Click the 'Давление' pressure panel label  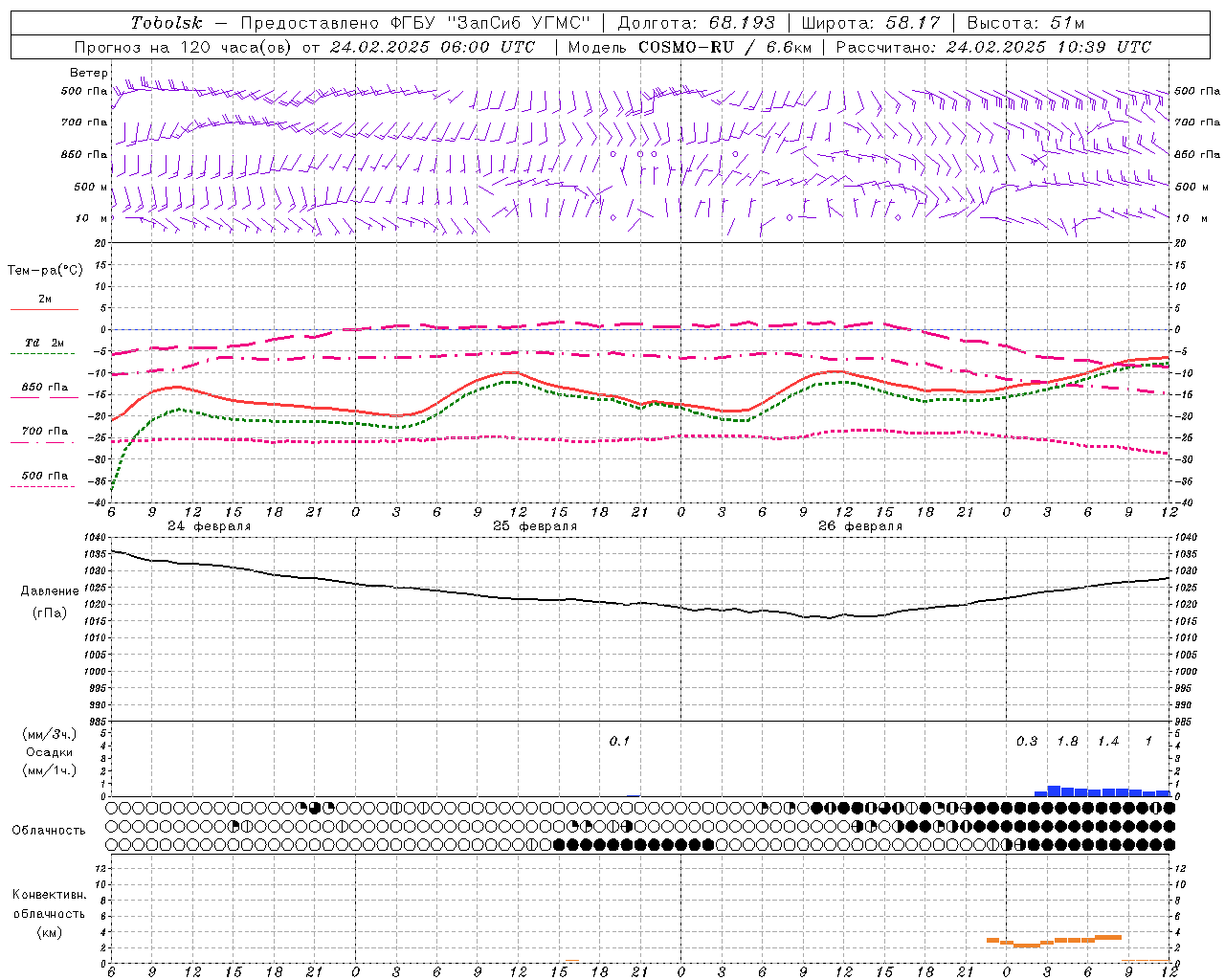pyautogui.click(x=49, y=591)
